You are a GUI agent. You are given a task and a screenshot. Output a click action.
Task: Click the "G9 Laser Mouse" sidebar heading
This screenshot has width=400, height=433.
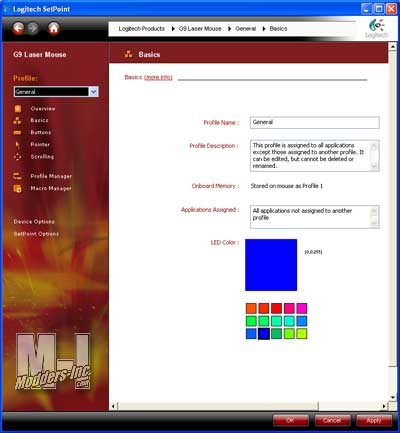pos(40,54)
